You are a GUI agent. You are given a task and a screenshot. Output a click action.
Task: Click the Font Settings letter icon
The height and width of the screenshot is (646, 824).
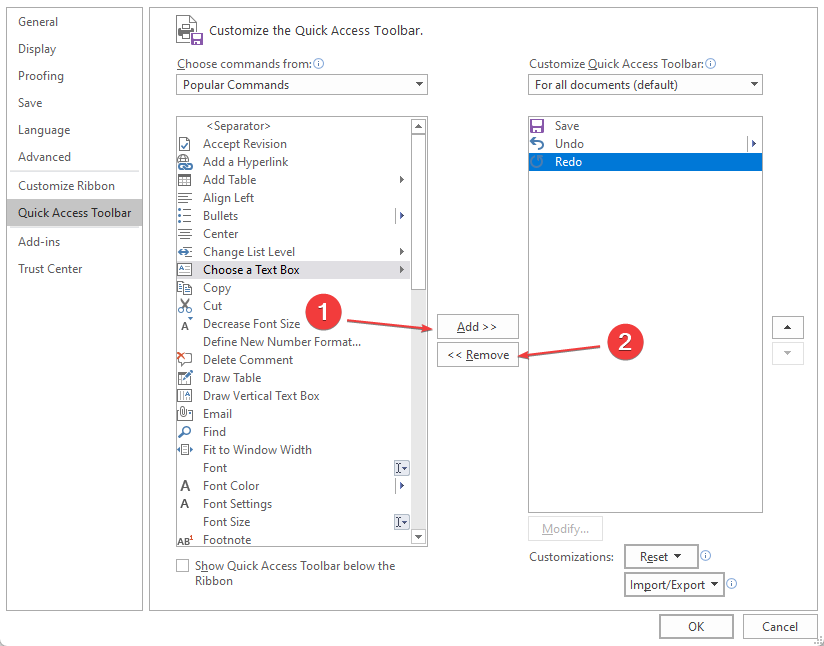point(184,504)
